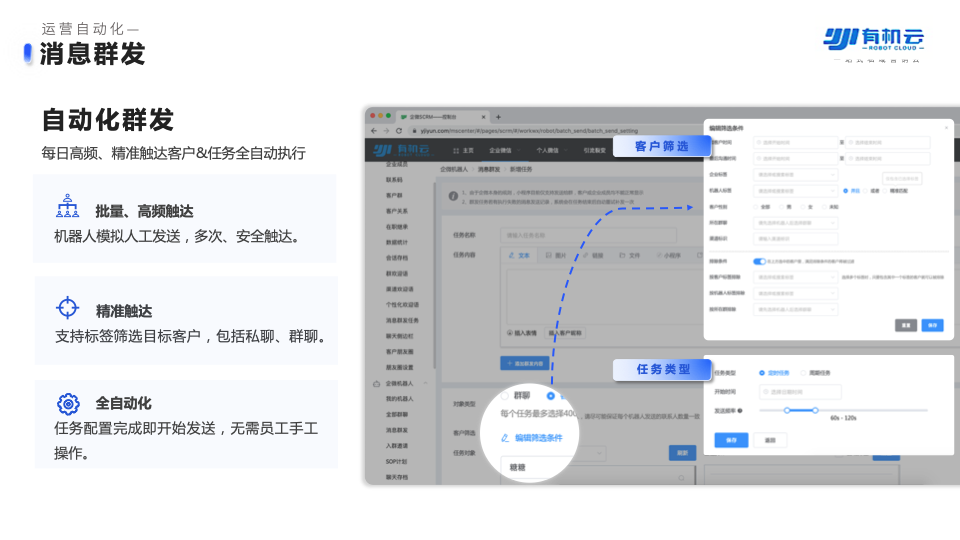Click the 批量、高频触达 hierarchy icon
The width and height of the screenshot is (960, 540).
68,208
